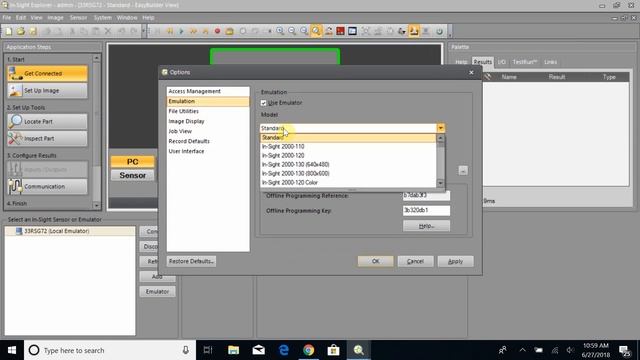Click the Task View taskbar icon

[x=208, y=350]
